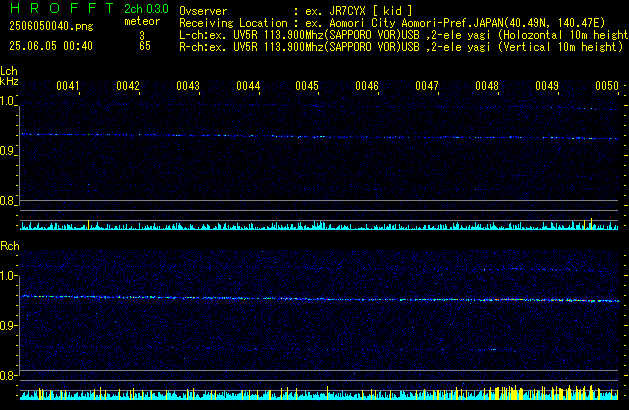Click time marker 0050
Image resolution: width=629 pixels, height=410 pixels.
[x=607, y=86]
